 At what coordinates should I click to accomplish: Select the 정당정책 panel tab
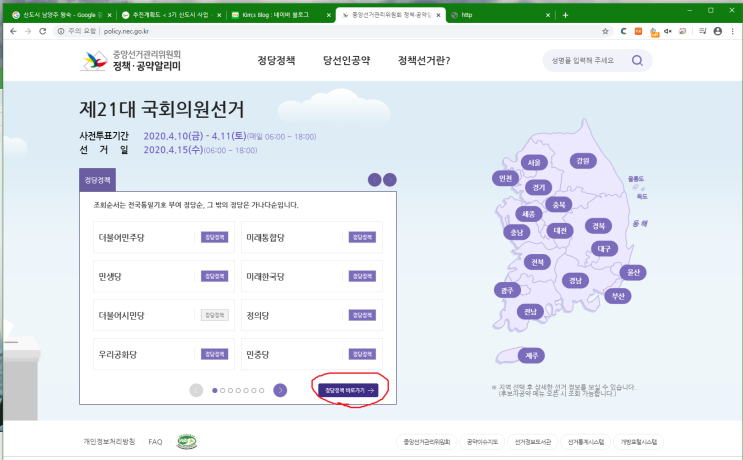click(x=98, y=180)
